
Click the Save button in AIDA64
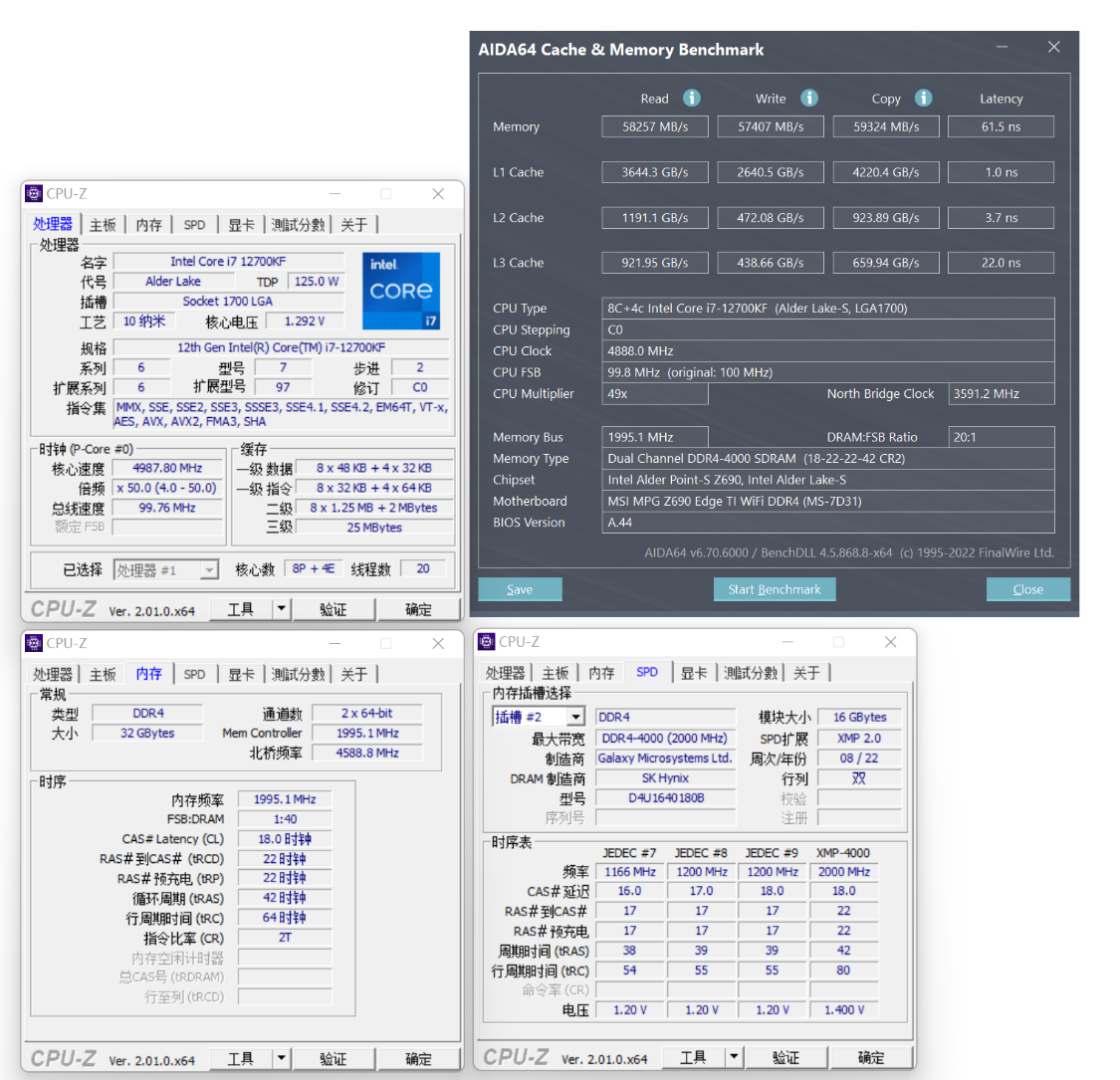click(x=520, y=588)
